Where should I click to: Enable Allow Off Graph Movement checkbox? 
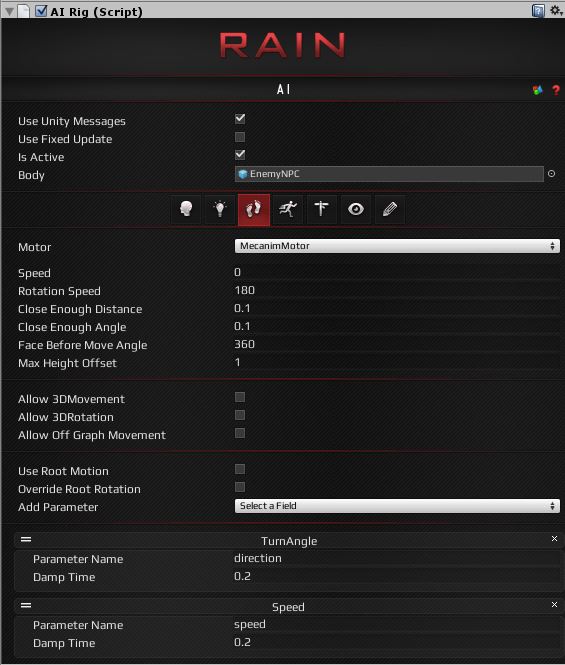[240, 433]
